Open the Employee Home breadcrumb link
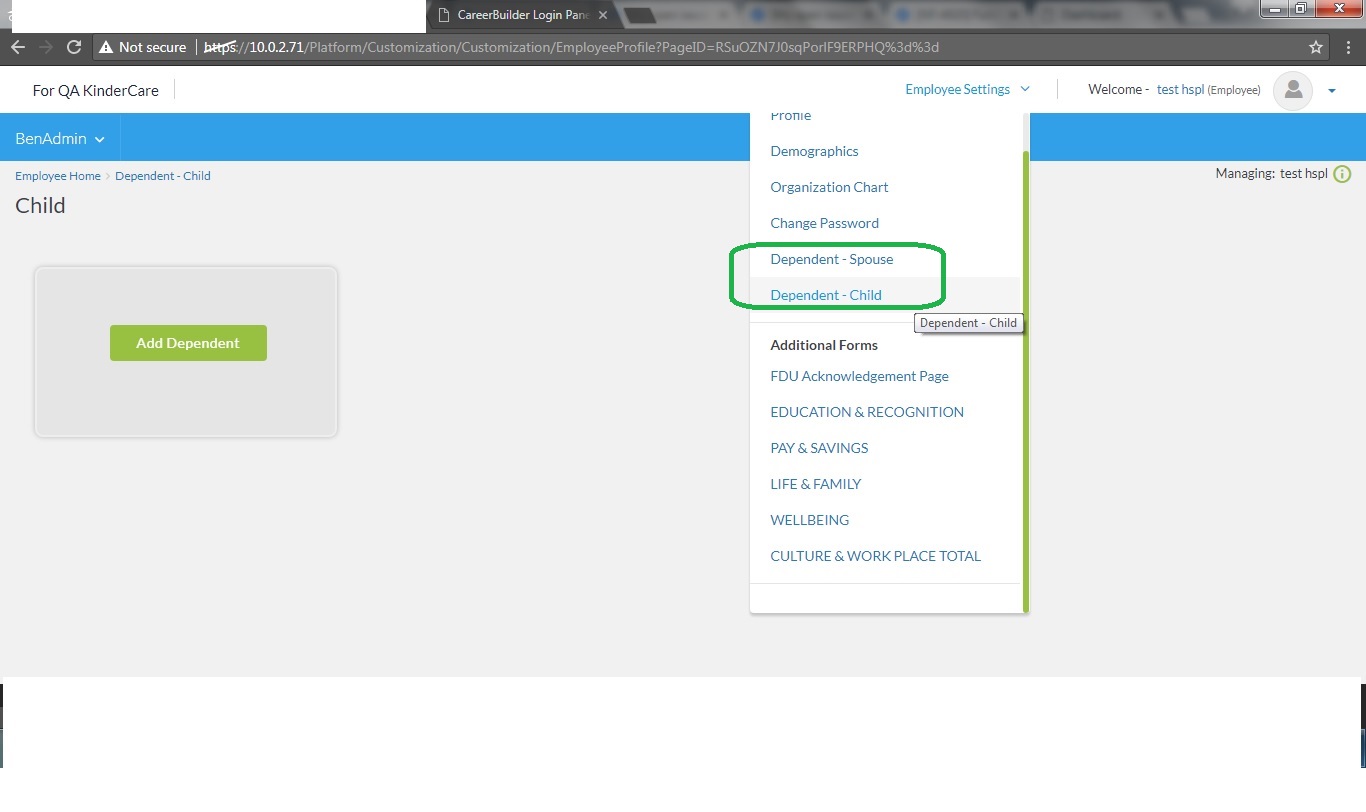This screenshot has height=812, width=1366. 57,176
